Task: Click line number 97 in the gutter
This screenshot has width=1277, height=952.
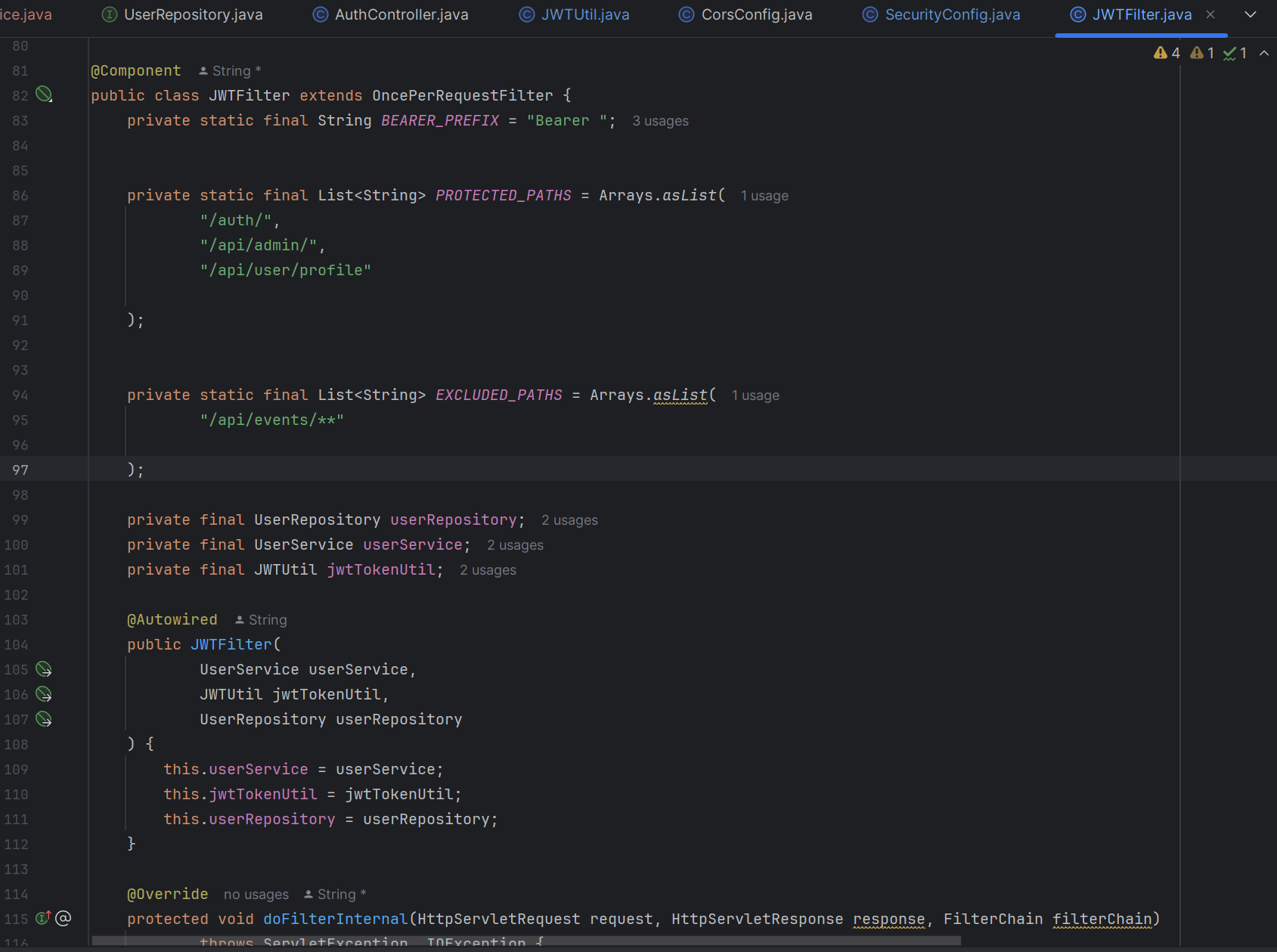Action: 20,470
